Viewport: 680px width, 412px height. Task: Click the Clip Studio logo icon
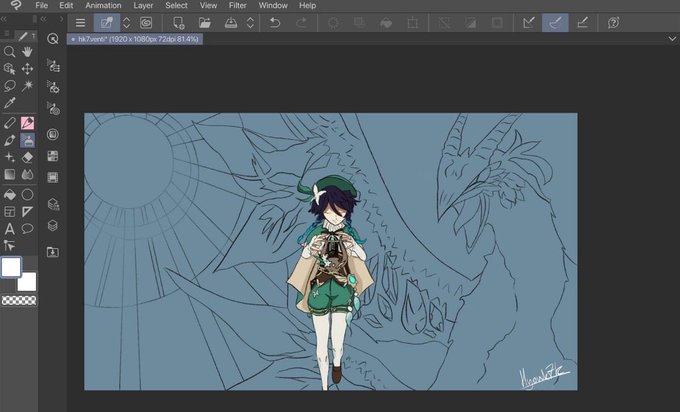tap(16, 5)
